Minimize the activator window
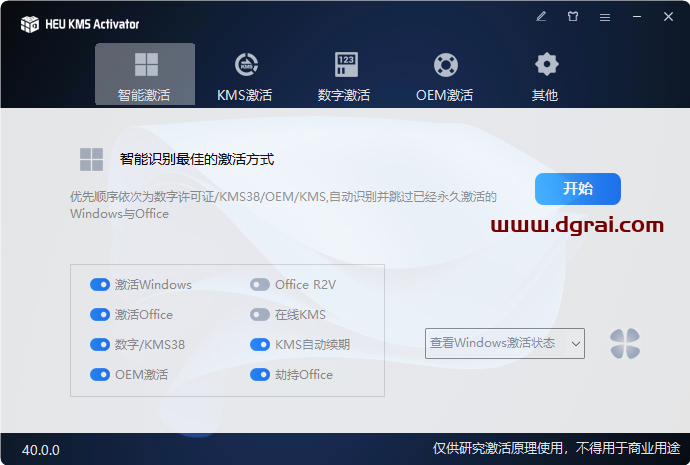The image size is (690, 465). coord(636,17)
